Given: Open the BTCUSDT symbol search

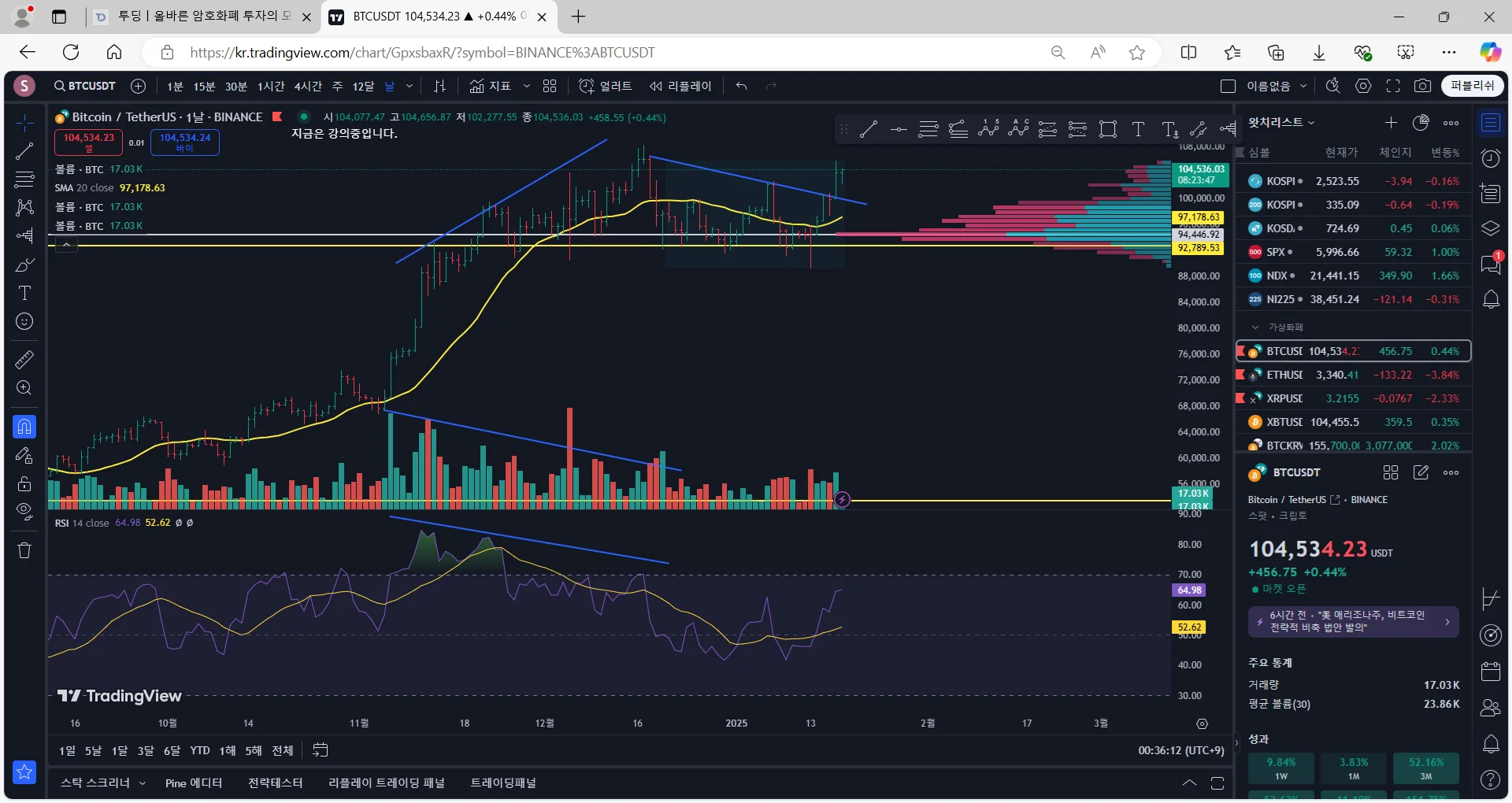Looking at the screenshot, I should tap(85, 86).
